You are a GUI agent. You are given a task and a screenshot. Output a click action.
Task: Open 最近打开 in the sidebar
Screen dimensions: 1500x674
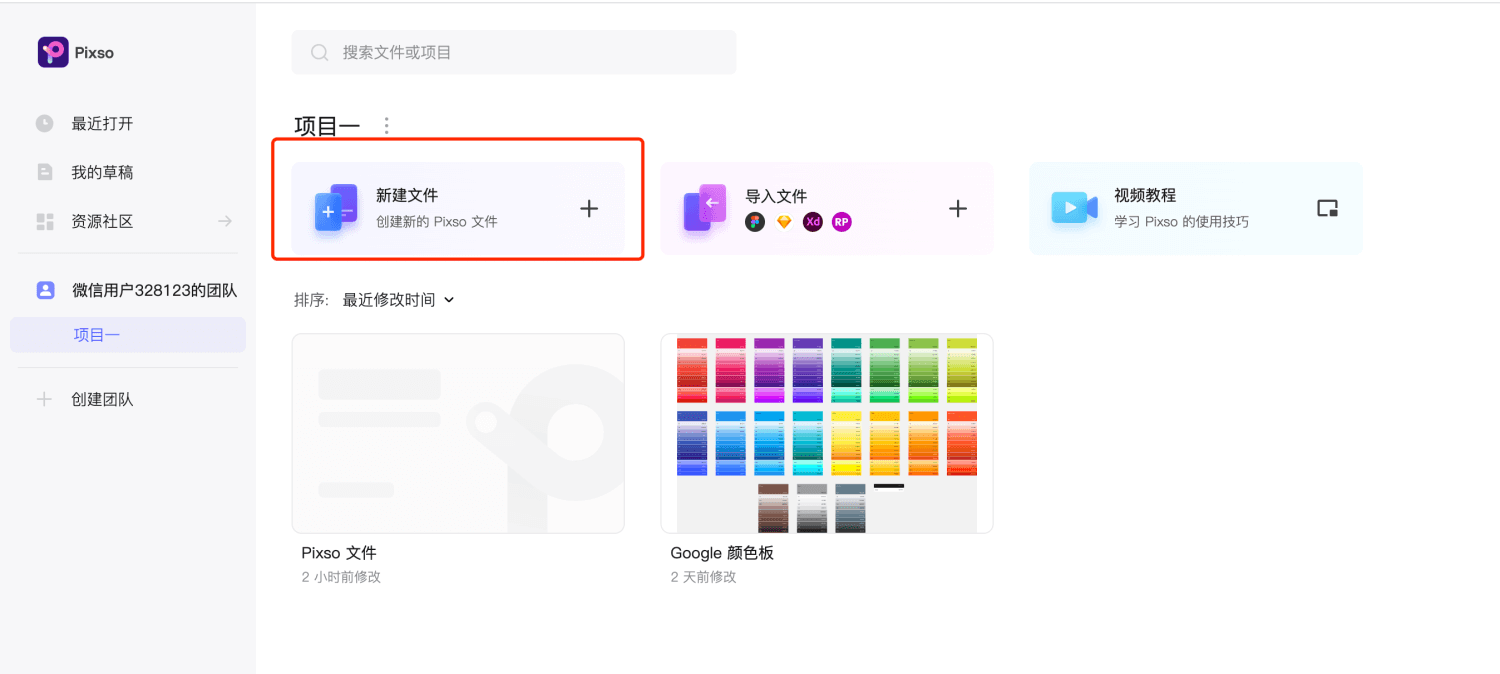point(102,123)
